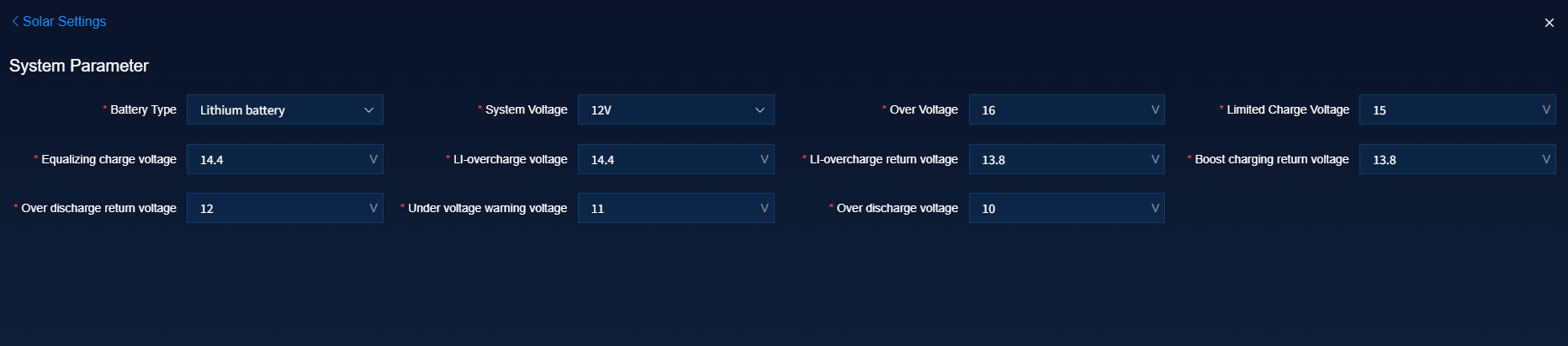Click the Battery Type chevron arrow
This screenshot has height=346, width=1568.
coord(368,110)
